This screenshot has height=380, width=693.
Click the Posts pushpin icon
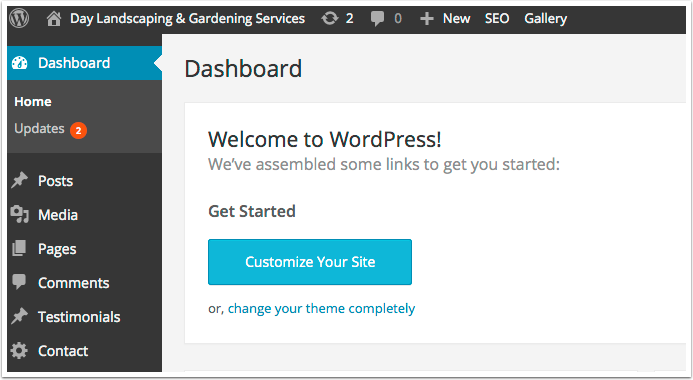click(x=19, y=180)
